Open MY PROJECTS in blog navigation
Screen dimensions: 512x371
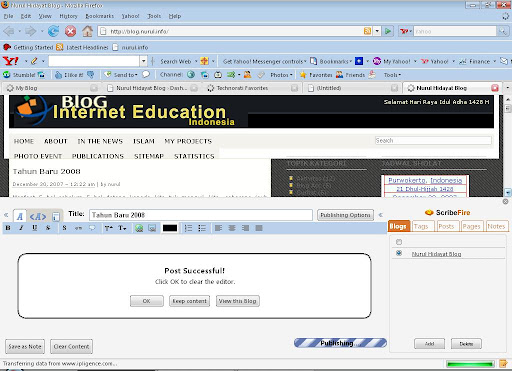[x=188, y=141]
